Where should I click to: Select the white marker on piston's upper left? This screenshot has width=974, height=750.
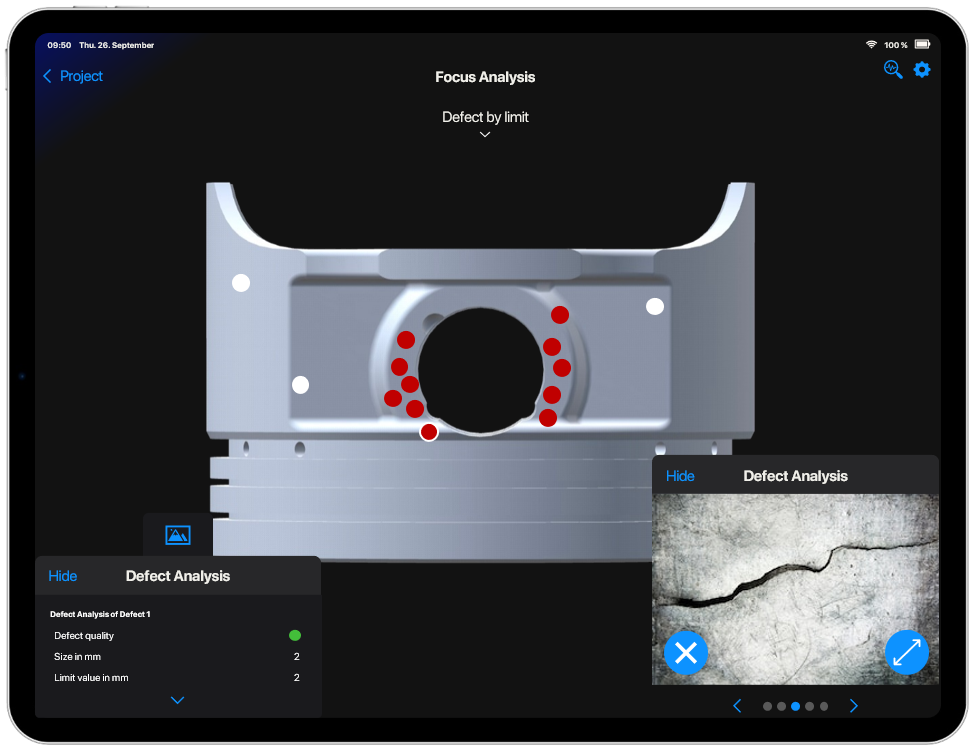pos(241,283)
